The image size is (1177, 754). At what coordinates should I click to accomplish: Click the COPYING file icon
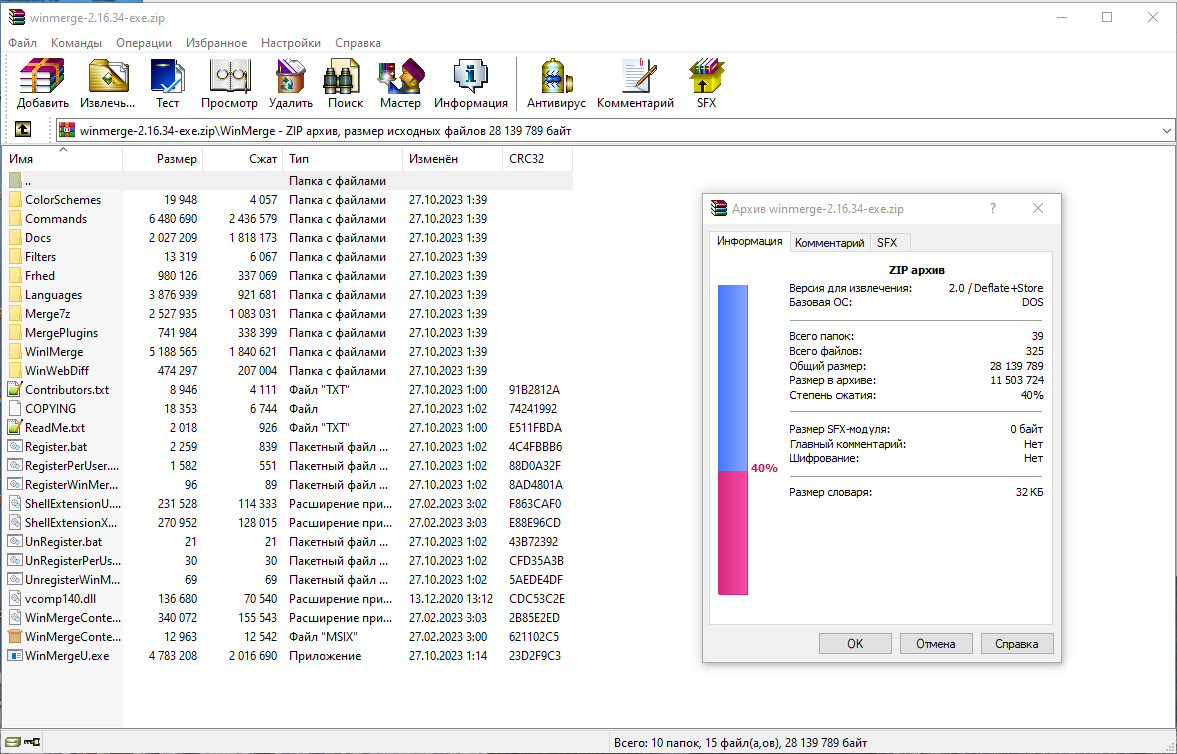click(15, 409)
